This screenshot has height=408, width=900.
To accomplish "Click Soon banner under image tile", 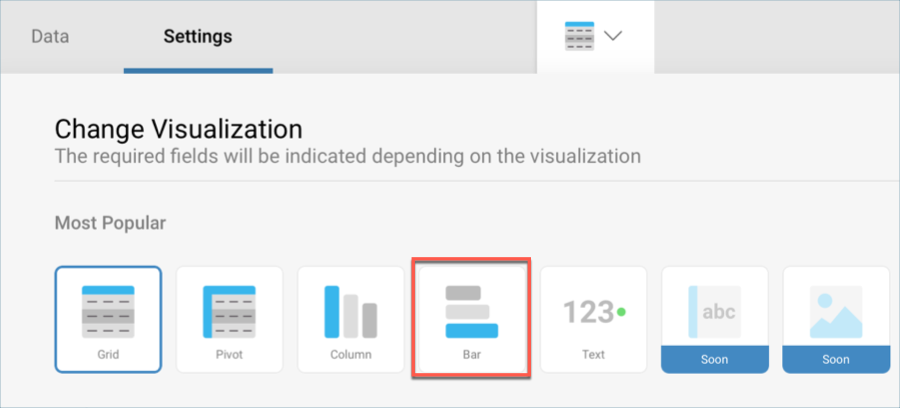I will (835, 359).
